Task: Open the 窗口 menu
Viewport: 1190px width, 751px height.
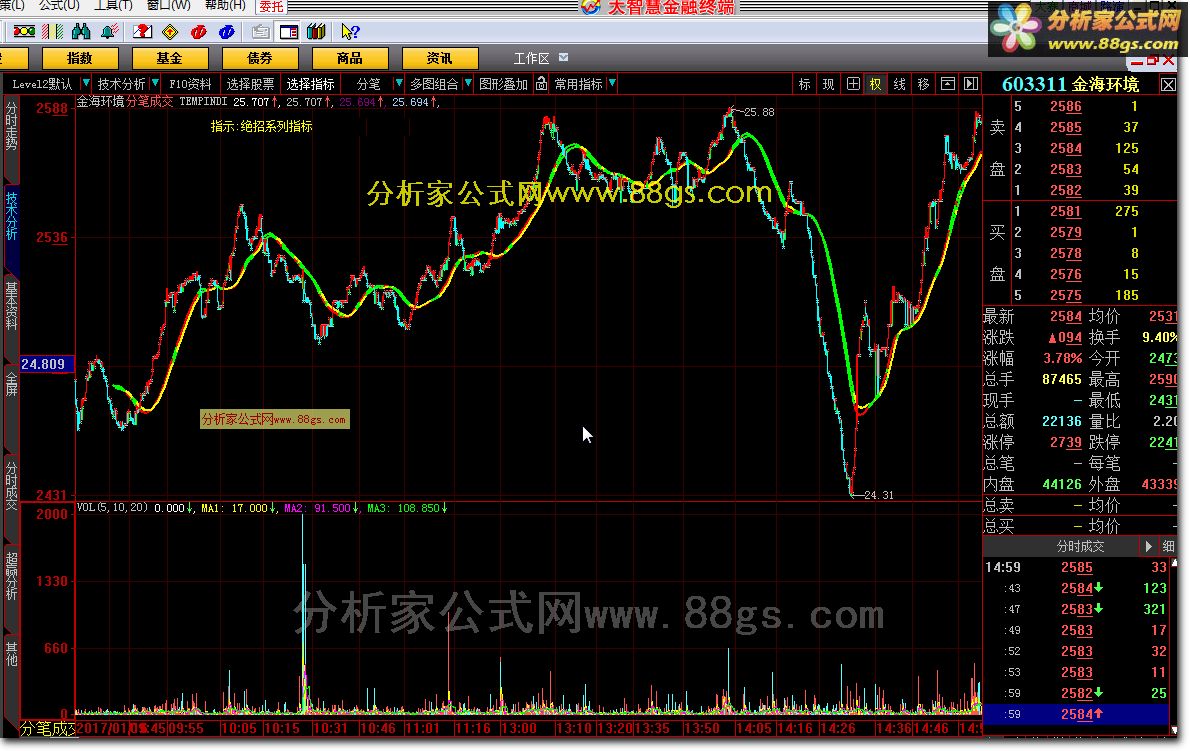Action: pos(168,5)
